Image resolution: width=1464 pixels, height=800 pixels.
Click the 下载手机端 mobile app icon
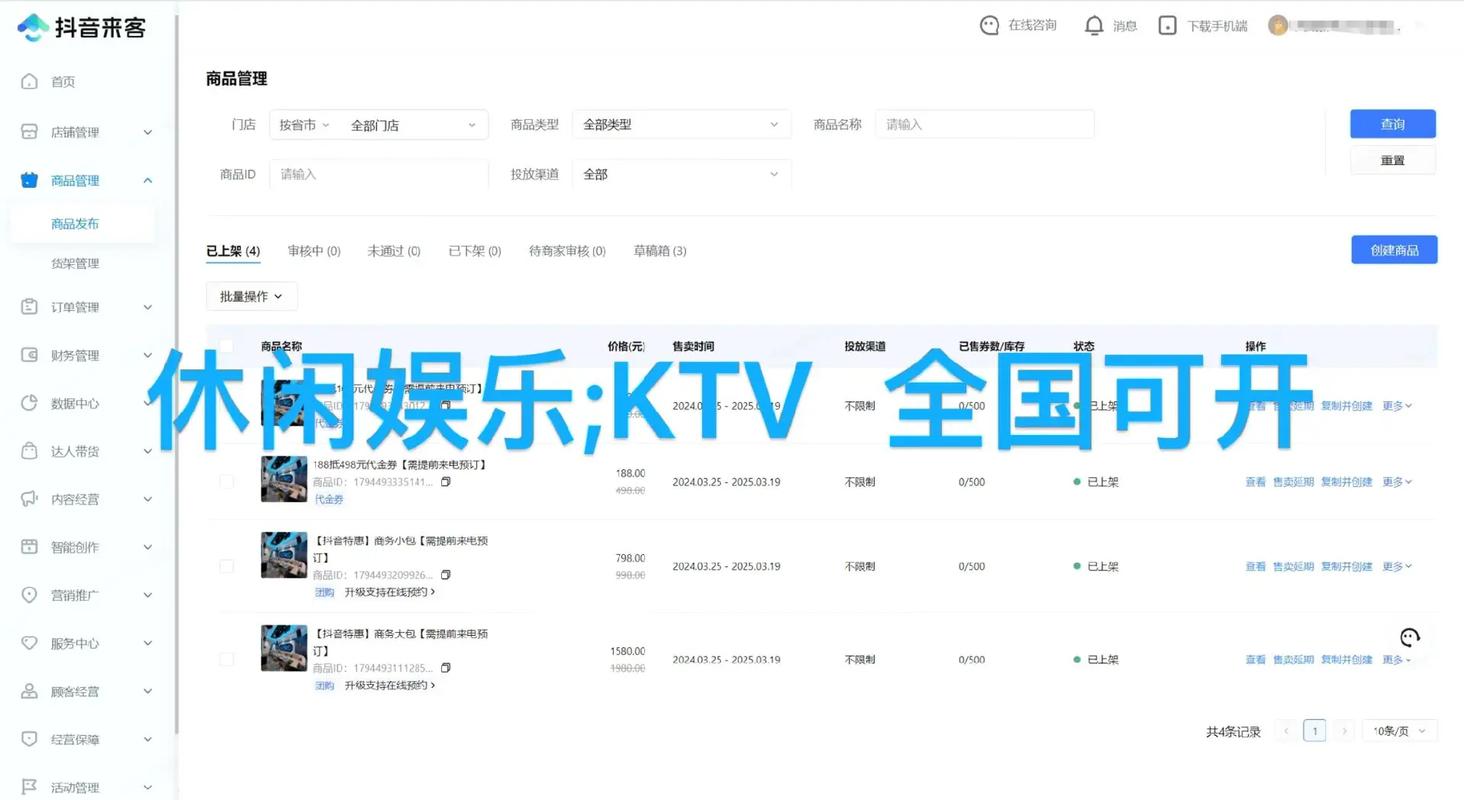(1167, 25)
